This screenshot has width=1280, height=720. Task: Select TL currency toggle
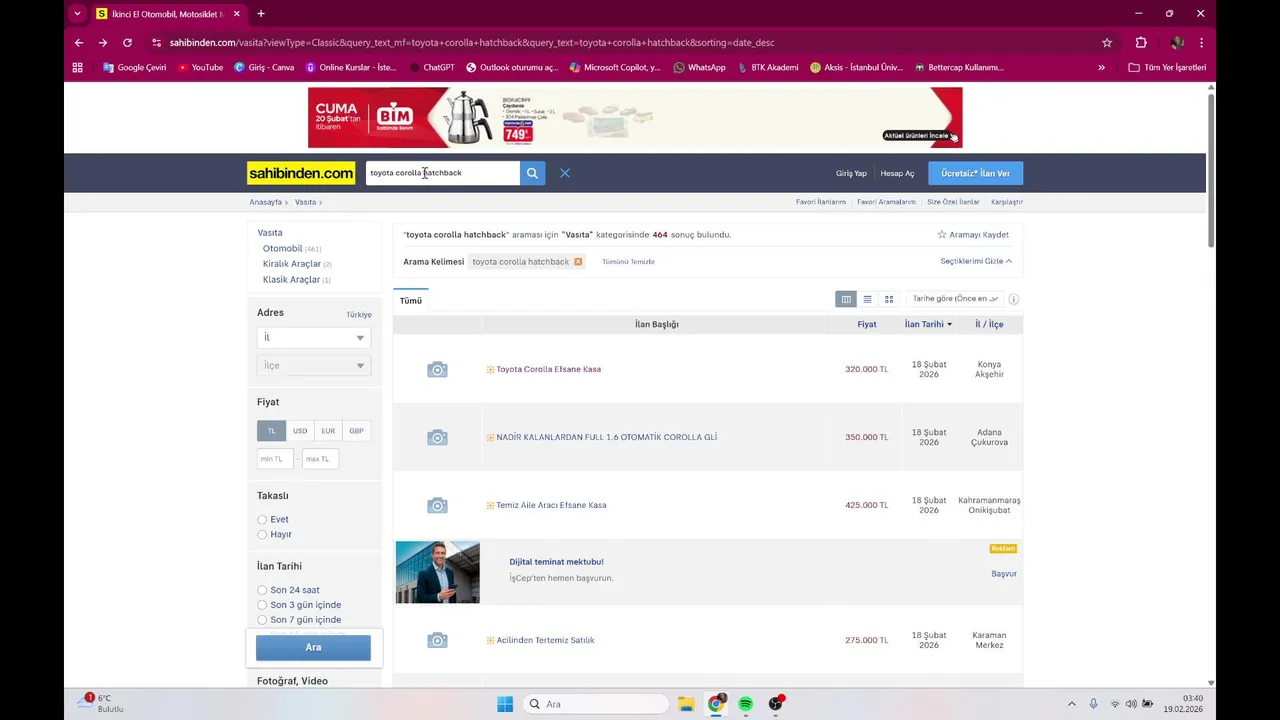point(271,431)
